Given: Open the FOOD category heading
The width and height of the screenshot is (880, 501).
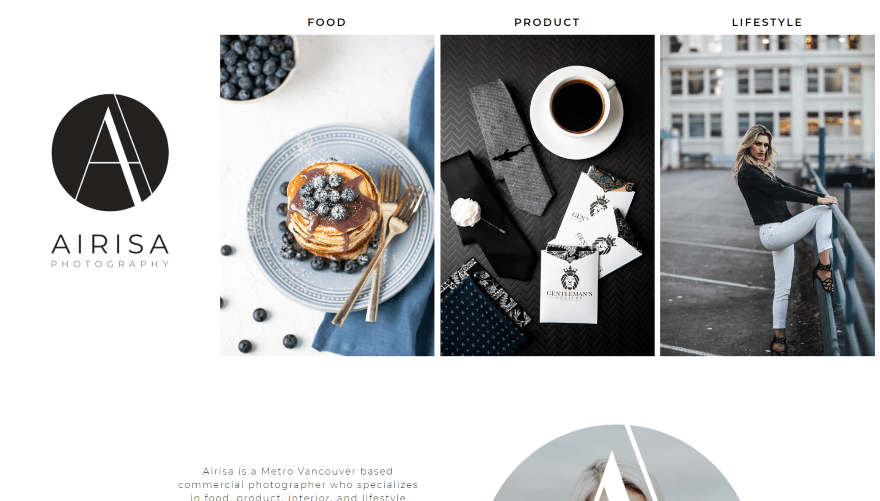Looking at the screenshot, I should pos(327,22).
